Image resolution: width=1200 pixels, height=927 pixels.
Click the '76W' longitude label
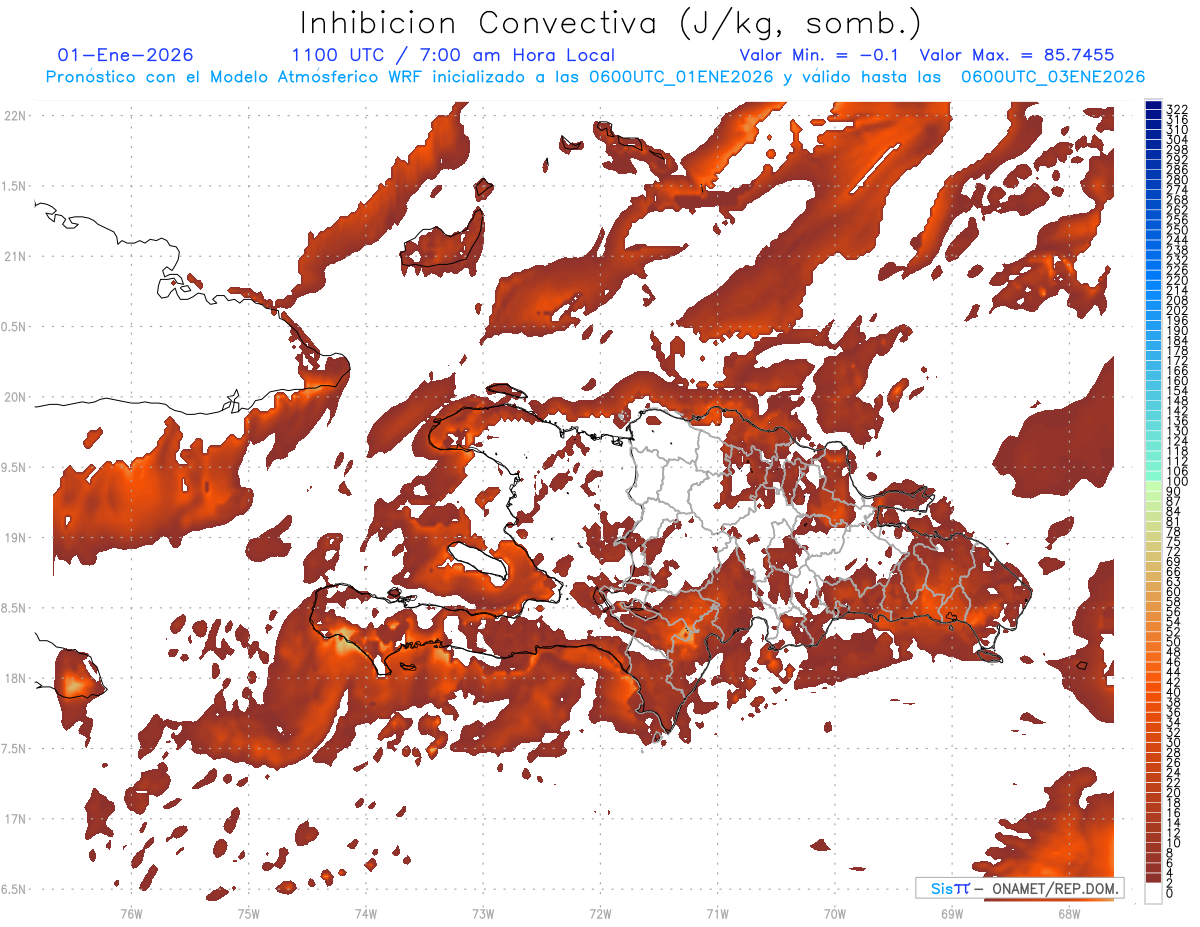(131, 914)
